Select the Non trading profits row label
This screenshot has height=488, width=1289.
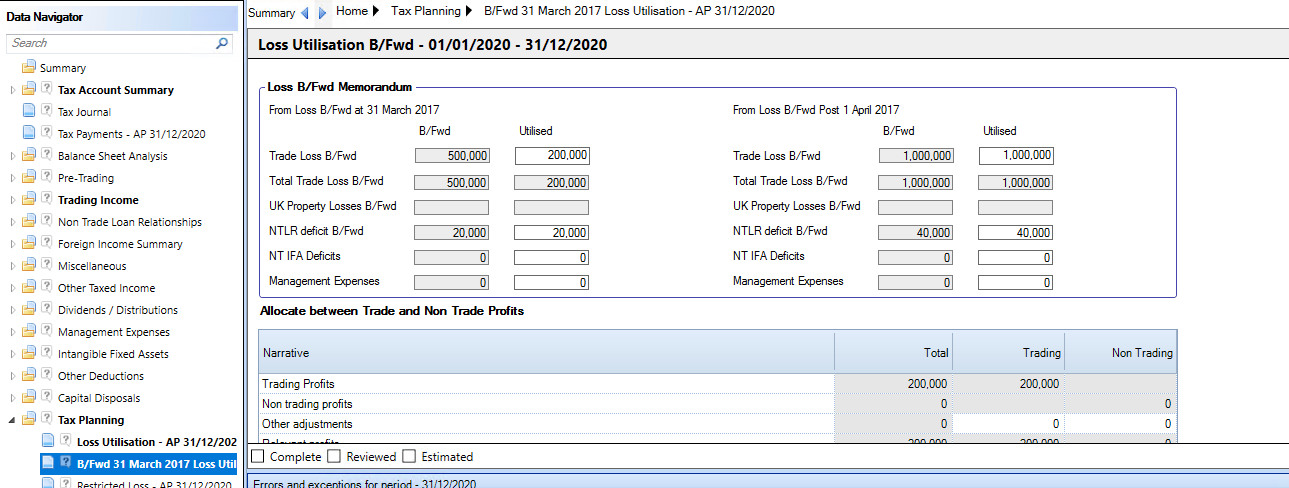[307, 404]
